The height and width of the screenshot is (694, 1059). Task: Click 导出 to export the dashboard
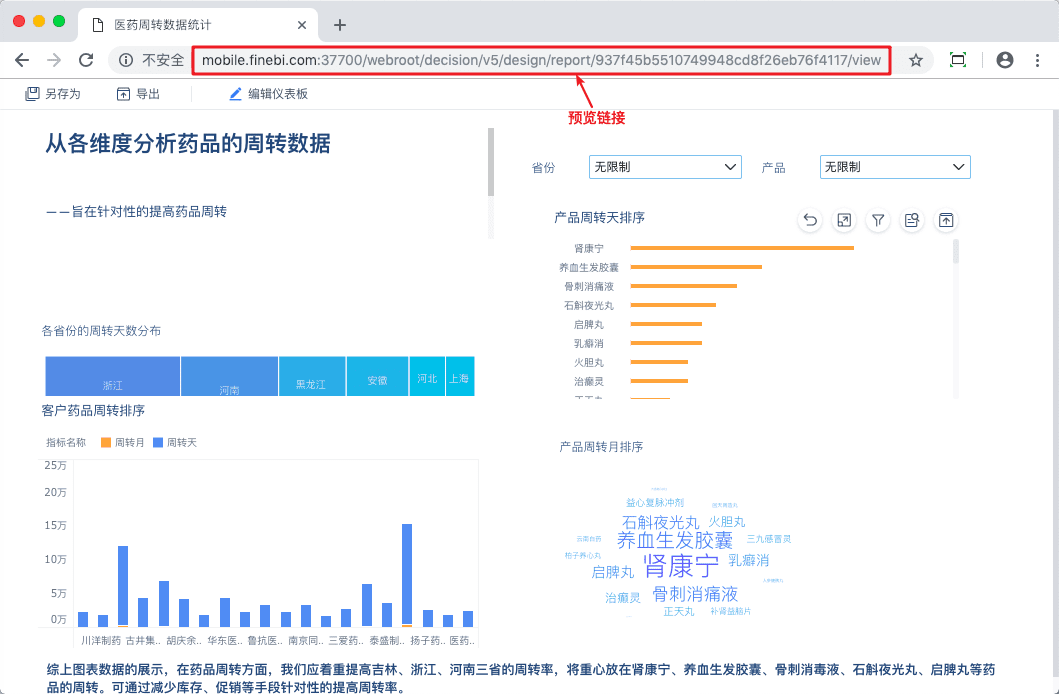(x=138, y=94)
